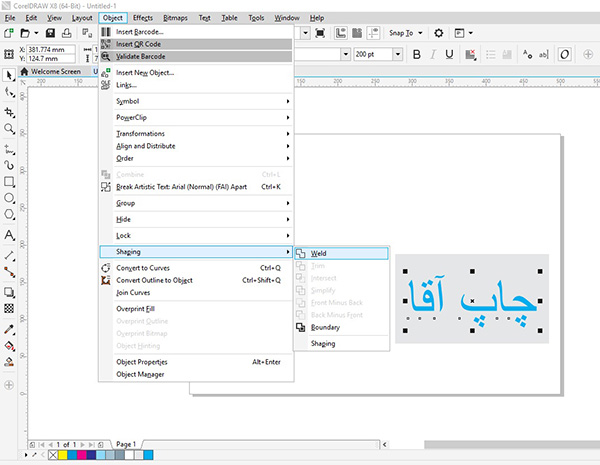Click the Full-screen preview icon

tap(320, 33)
